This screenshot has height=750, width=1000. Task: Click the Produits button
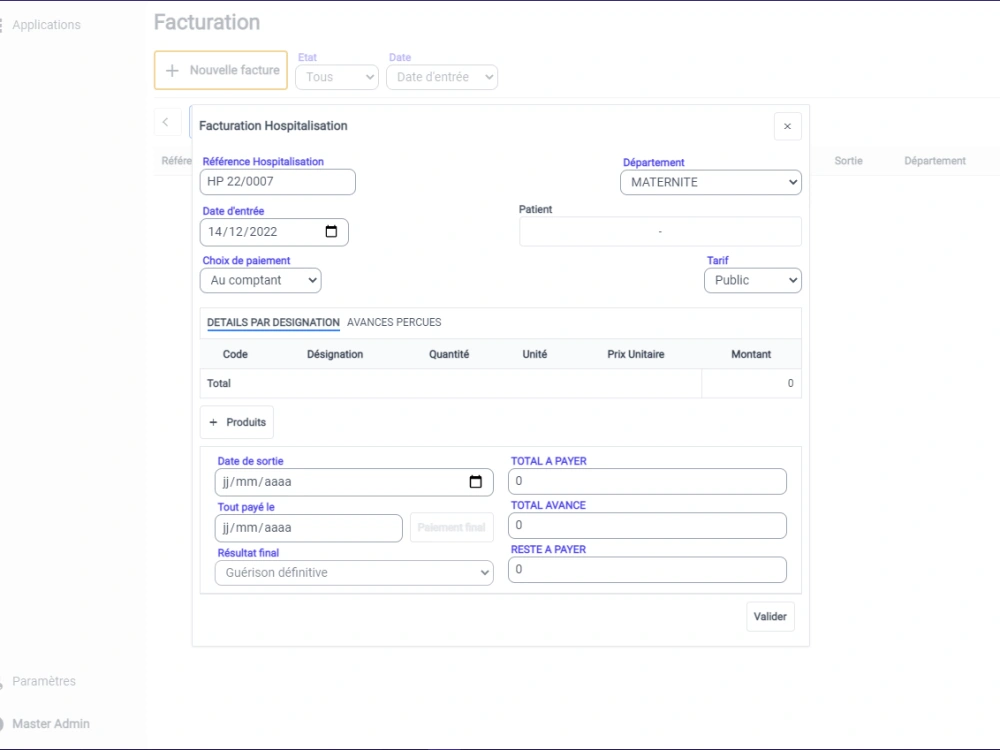click(237, 422)
